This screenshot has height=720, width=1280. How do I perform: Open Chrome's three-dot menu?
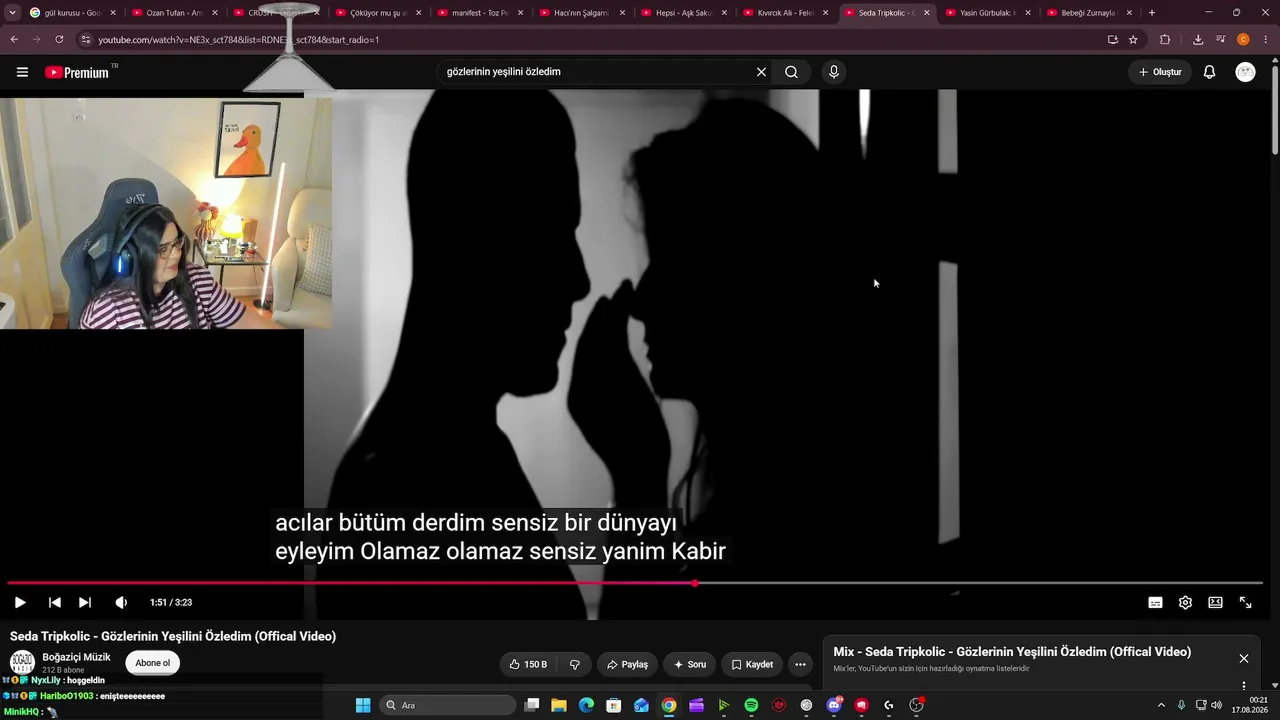[1266, 40]
